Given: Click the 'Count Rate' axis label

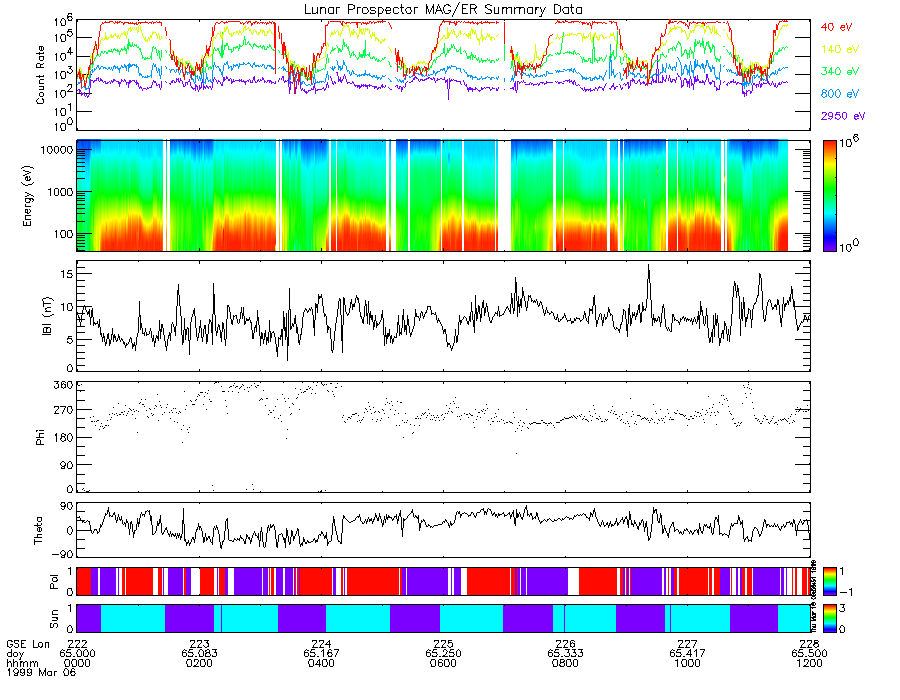Looking at the screenshot, I should 40,75.
